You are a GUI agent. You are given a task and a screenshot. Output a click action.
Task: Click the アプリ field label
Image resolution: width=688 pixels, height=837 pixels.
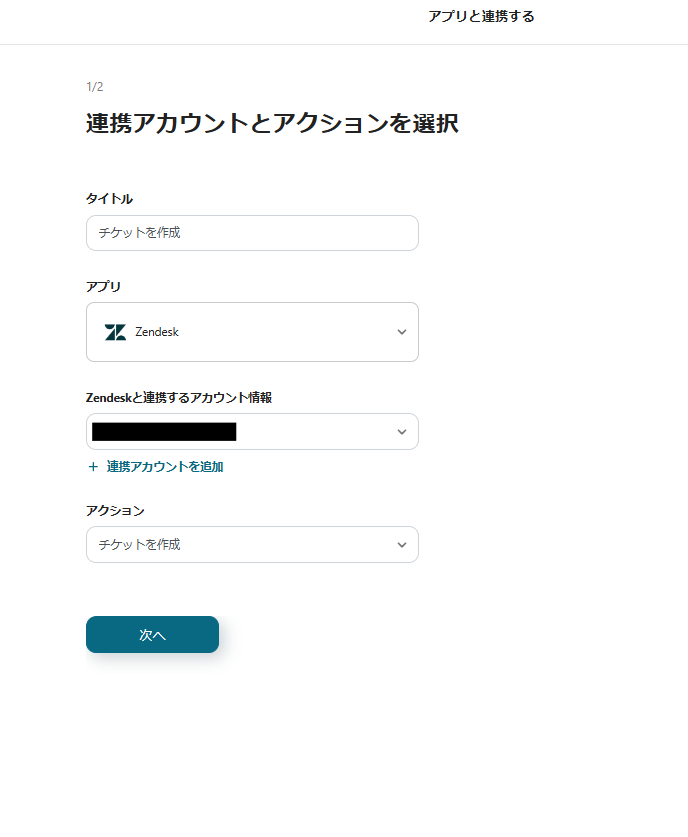pos(103,286)
